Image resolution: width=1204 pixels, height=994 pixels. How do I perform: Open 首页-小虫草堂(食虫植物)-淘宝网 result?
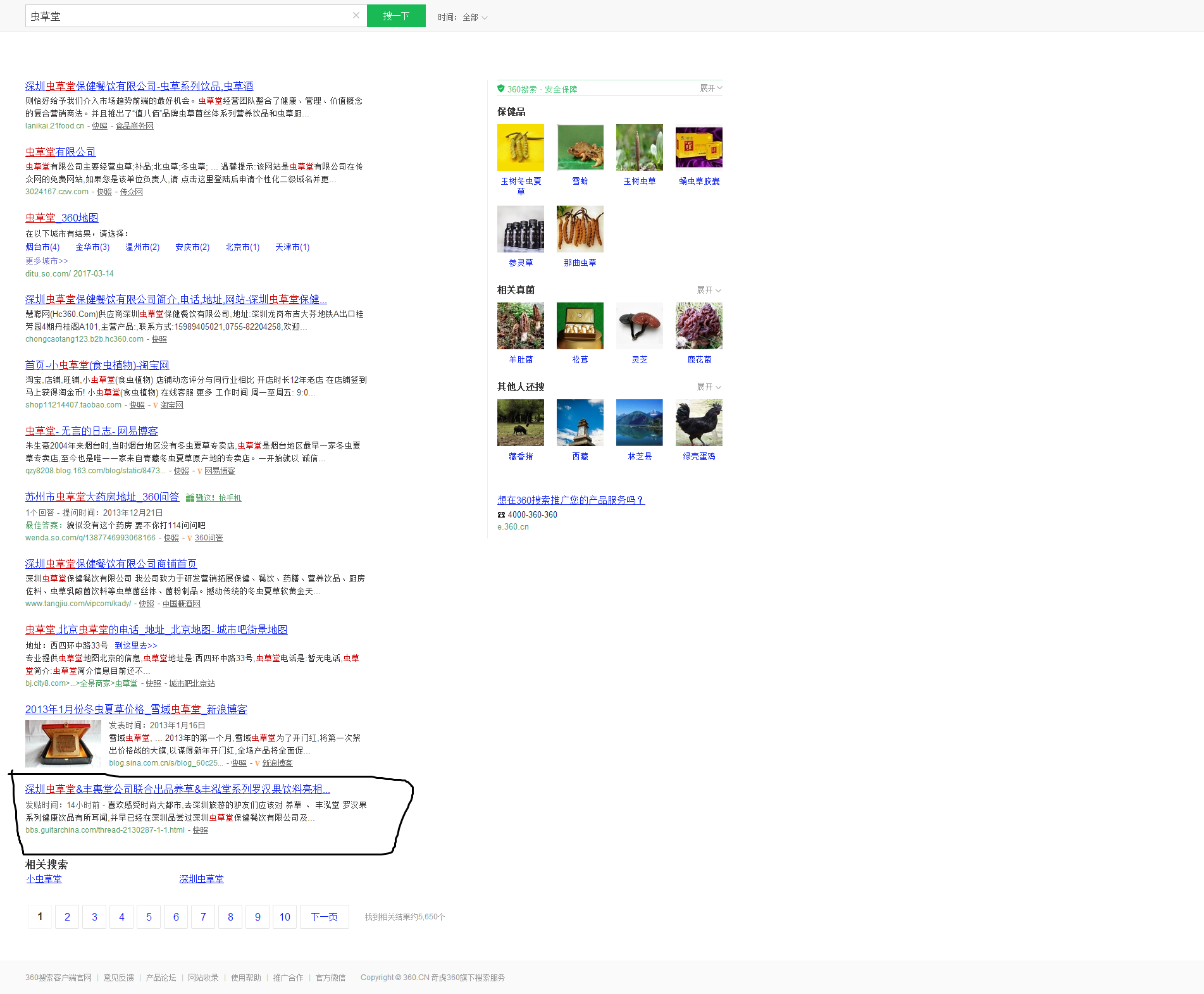point(97,365)
